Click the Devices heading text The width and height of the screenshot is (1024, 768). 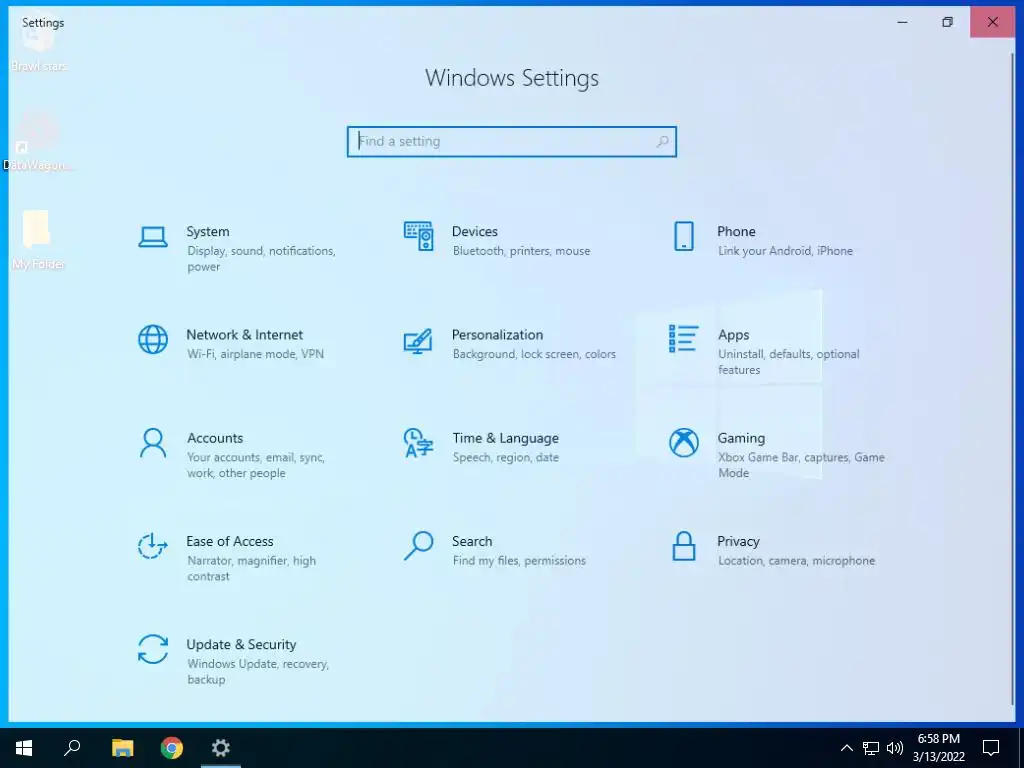point(475,231)
